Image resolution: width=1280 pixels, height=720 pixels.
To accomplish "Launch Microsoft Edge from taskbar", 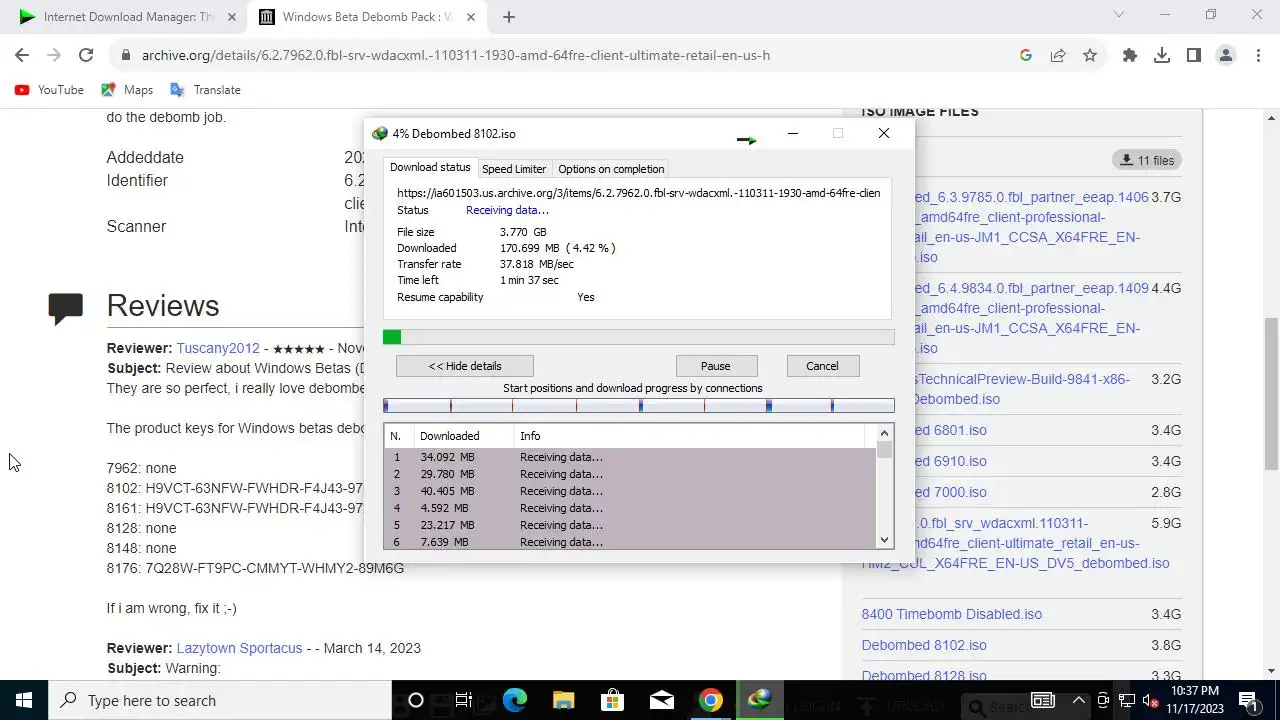I will tap(514, 701).
